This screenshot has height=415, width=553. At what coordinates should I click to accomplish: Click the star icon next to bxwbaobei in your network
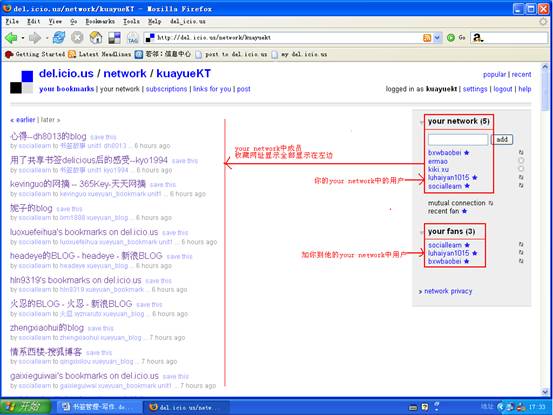tap(466, 153)
